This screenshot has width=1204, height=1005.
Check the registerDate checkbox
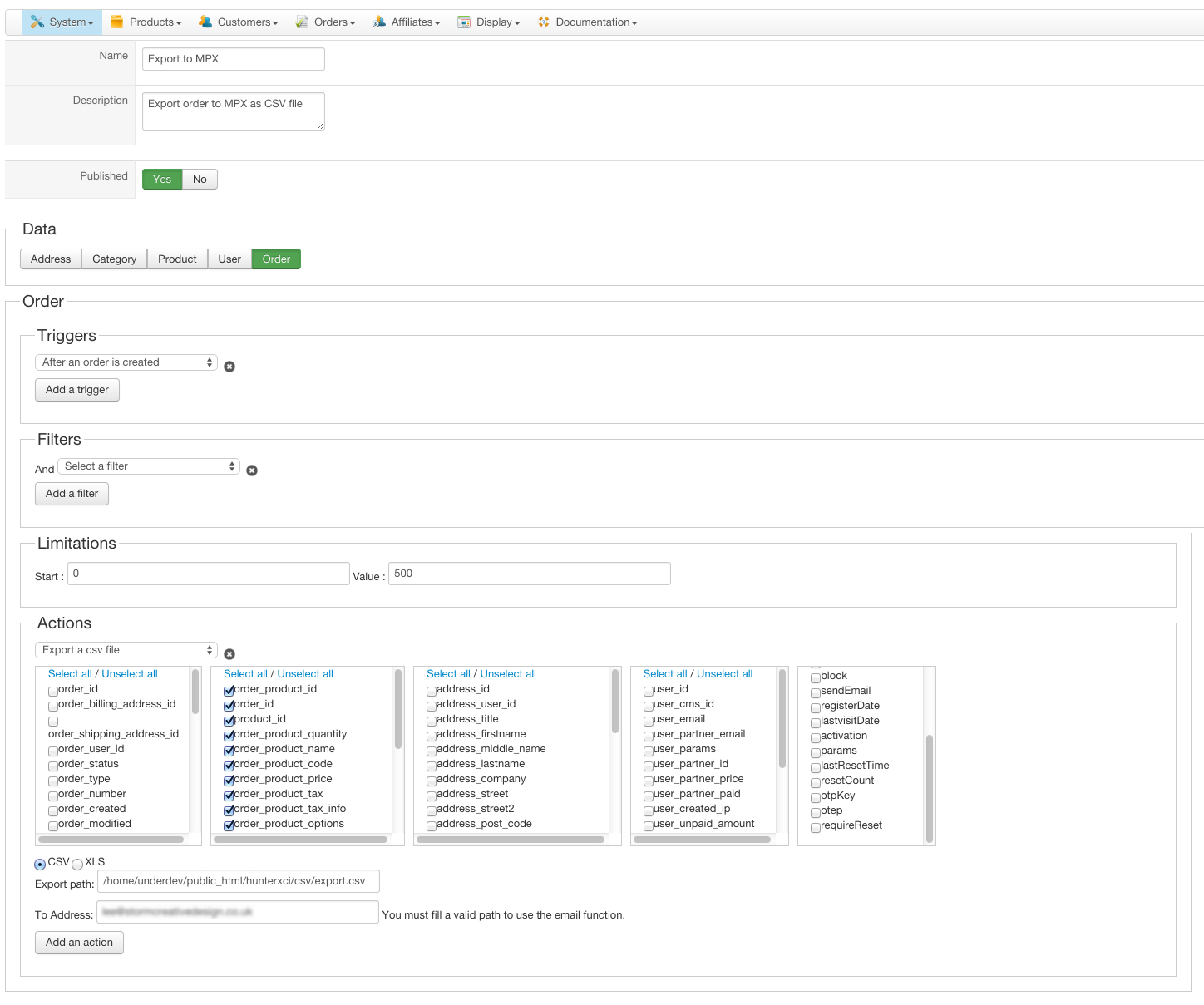816,707
